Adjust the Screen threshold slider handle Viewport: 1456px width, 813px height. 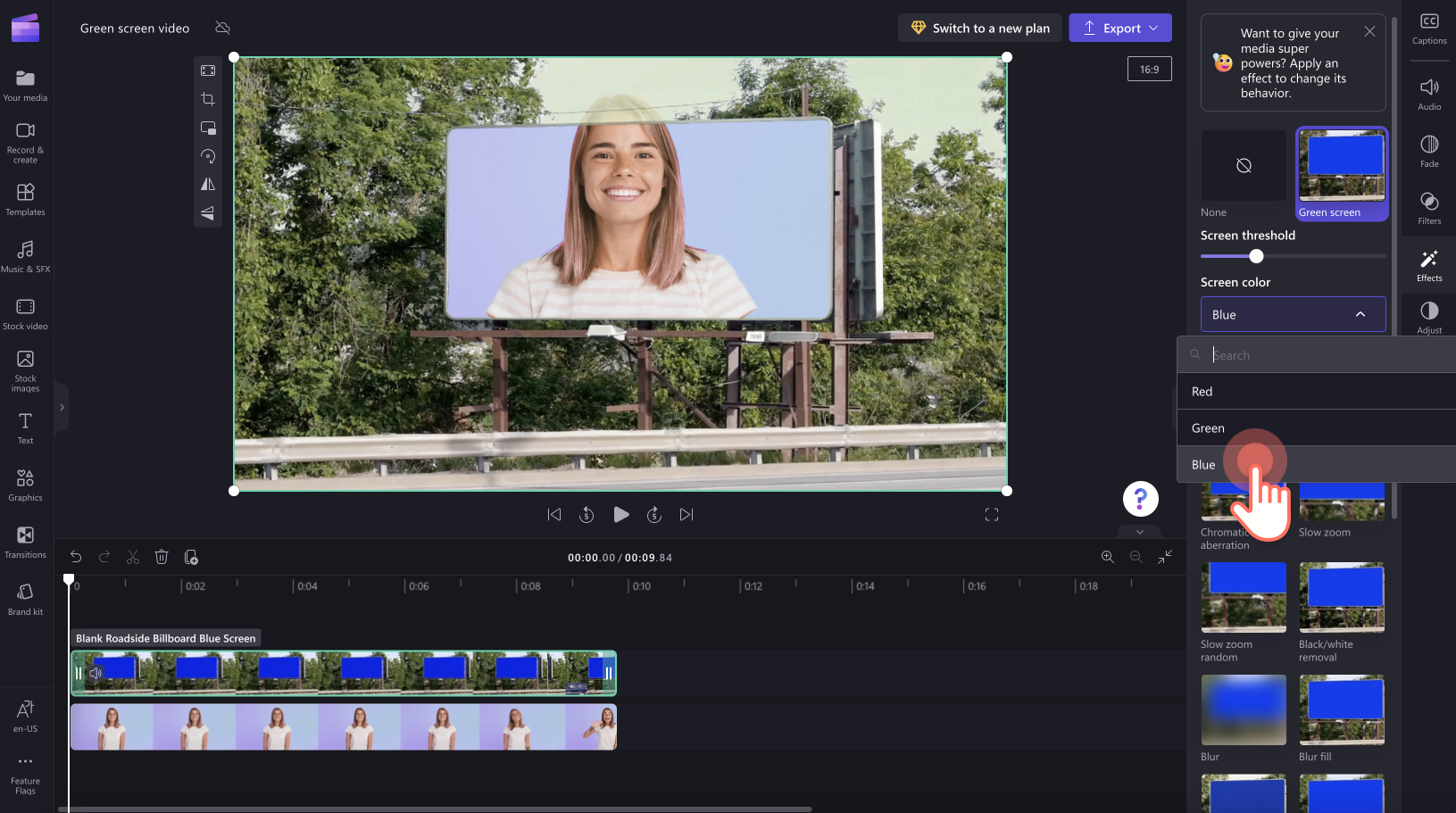pos(1256,257)
